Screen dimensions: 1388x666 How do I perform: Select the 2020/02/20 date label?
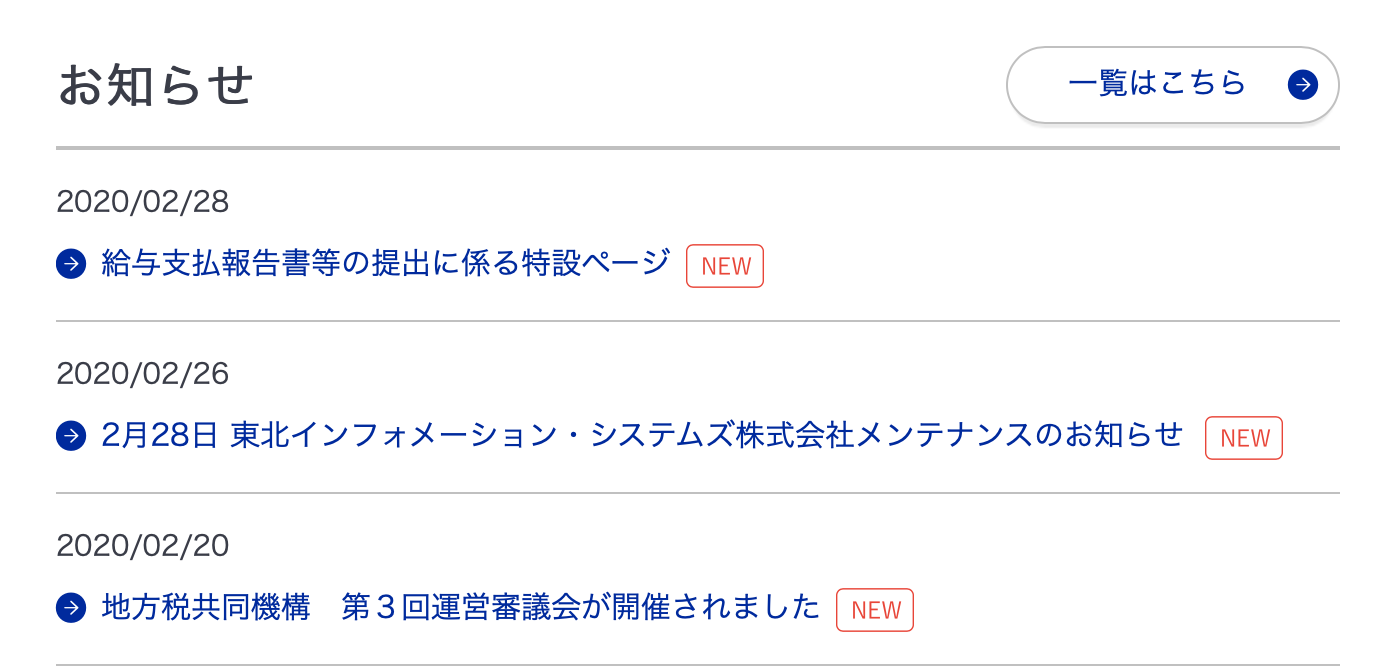click(x=143, y=546)
